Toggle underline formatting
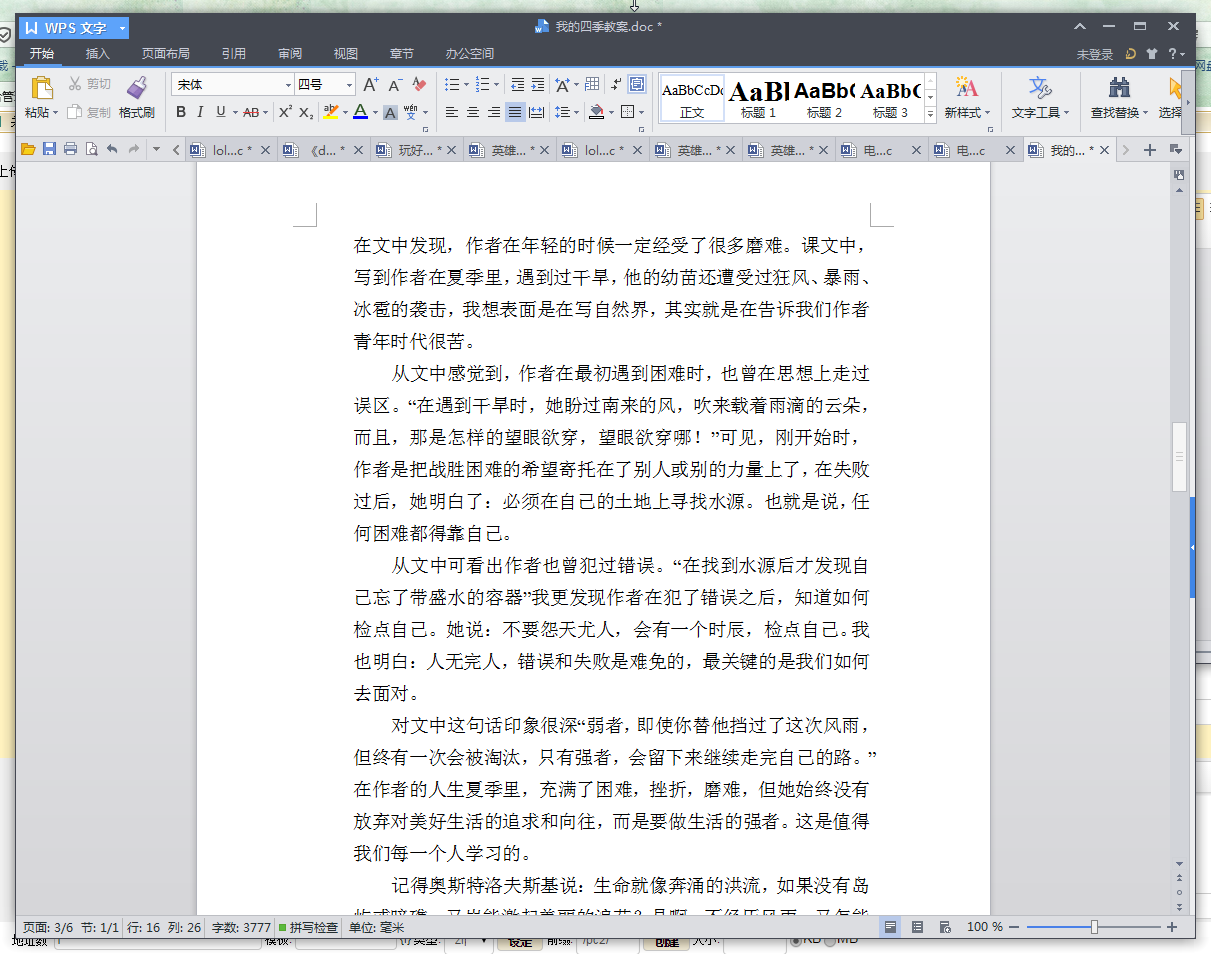The image size is (1211, 954). [x=220, y=112]
